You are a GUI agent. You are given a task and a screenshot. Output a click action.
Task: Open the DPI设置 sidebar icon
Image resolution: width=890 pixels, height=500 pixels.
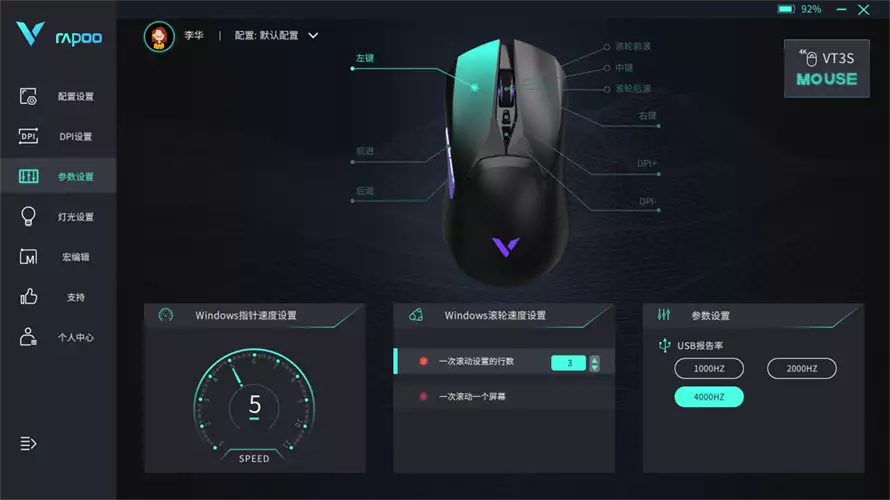point(28,136)
